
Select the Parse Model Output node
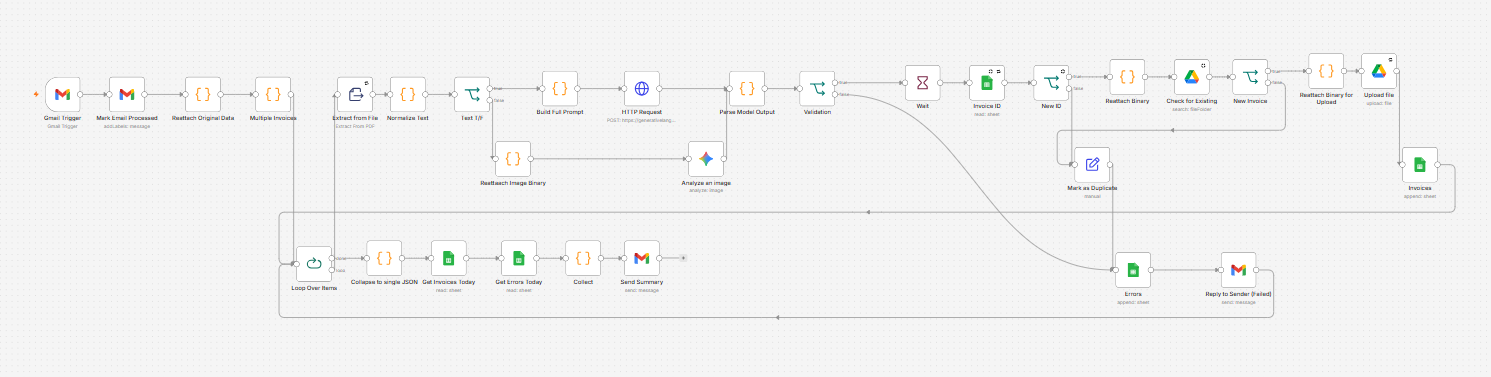tap(746, 89)
